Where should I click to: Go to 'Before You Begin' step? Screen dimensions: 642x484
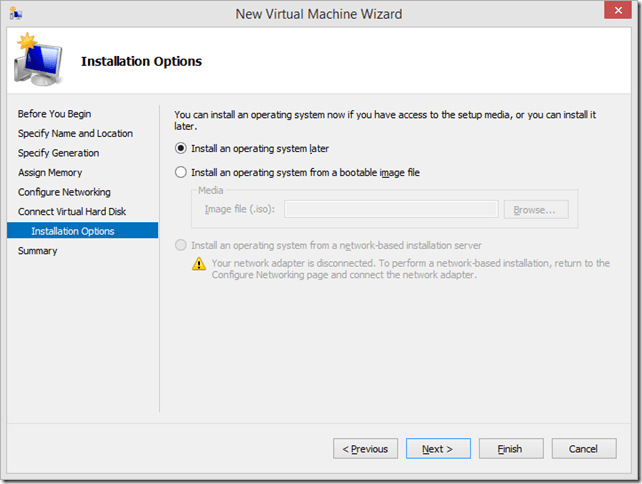coord(54,114)
